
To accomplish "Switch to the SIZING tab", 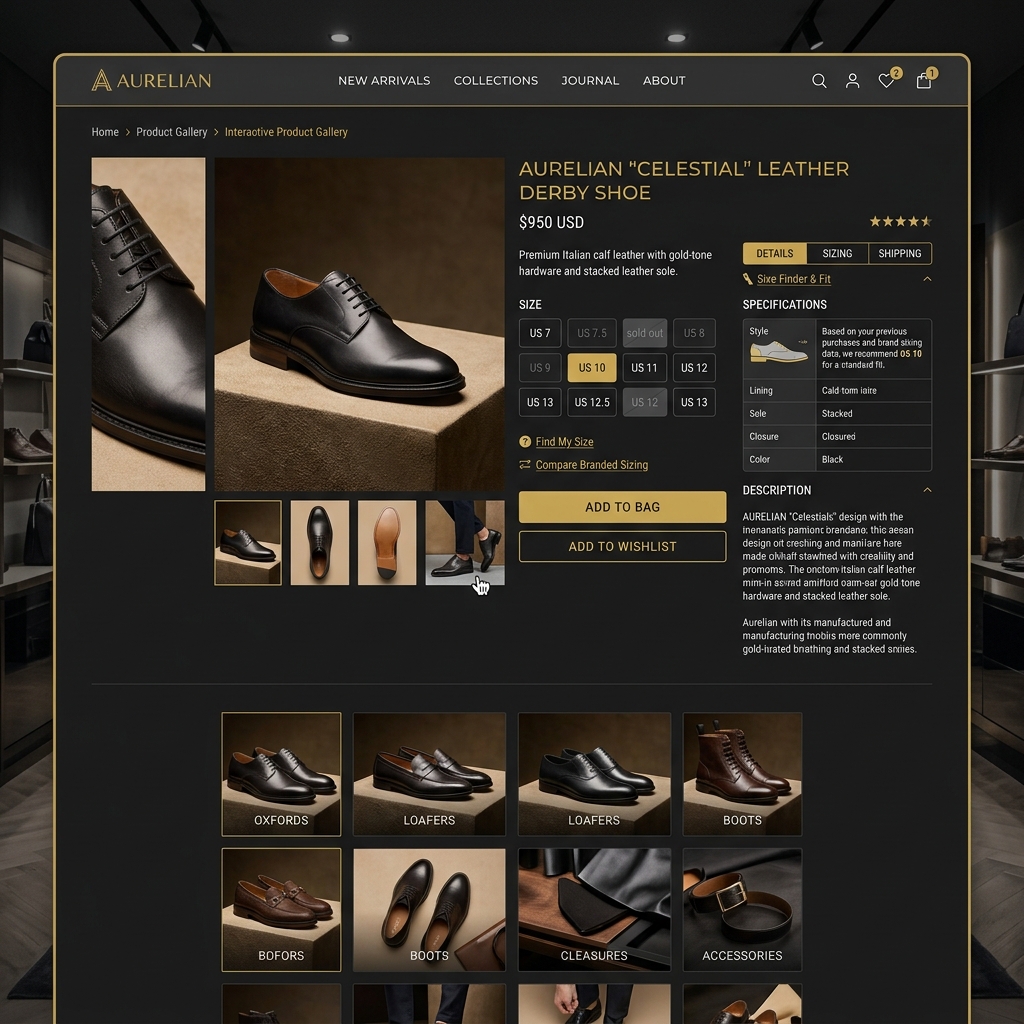I will 837,253.
